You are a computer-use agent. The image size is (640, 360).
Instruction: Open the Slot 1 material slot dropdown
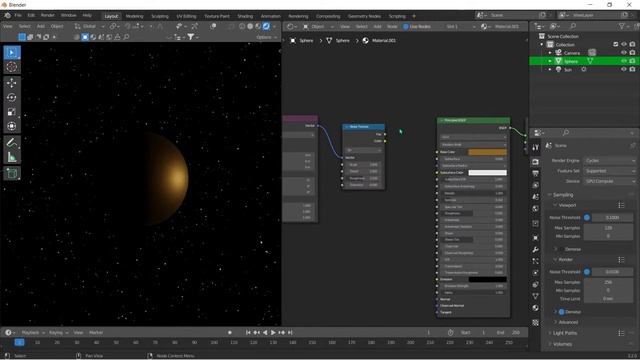click(459, 27)
